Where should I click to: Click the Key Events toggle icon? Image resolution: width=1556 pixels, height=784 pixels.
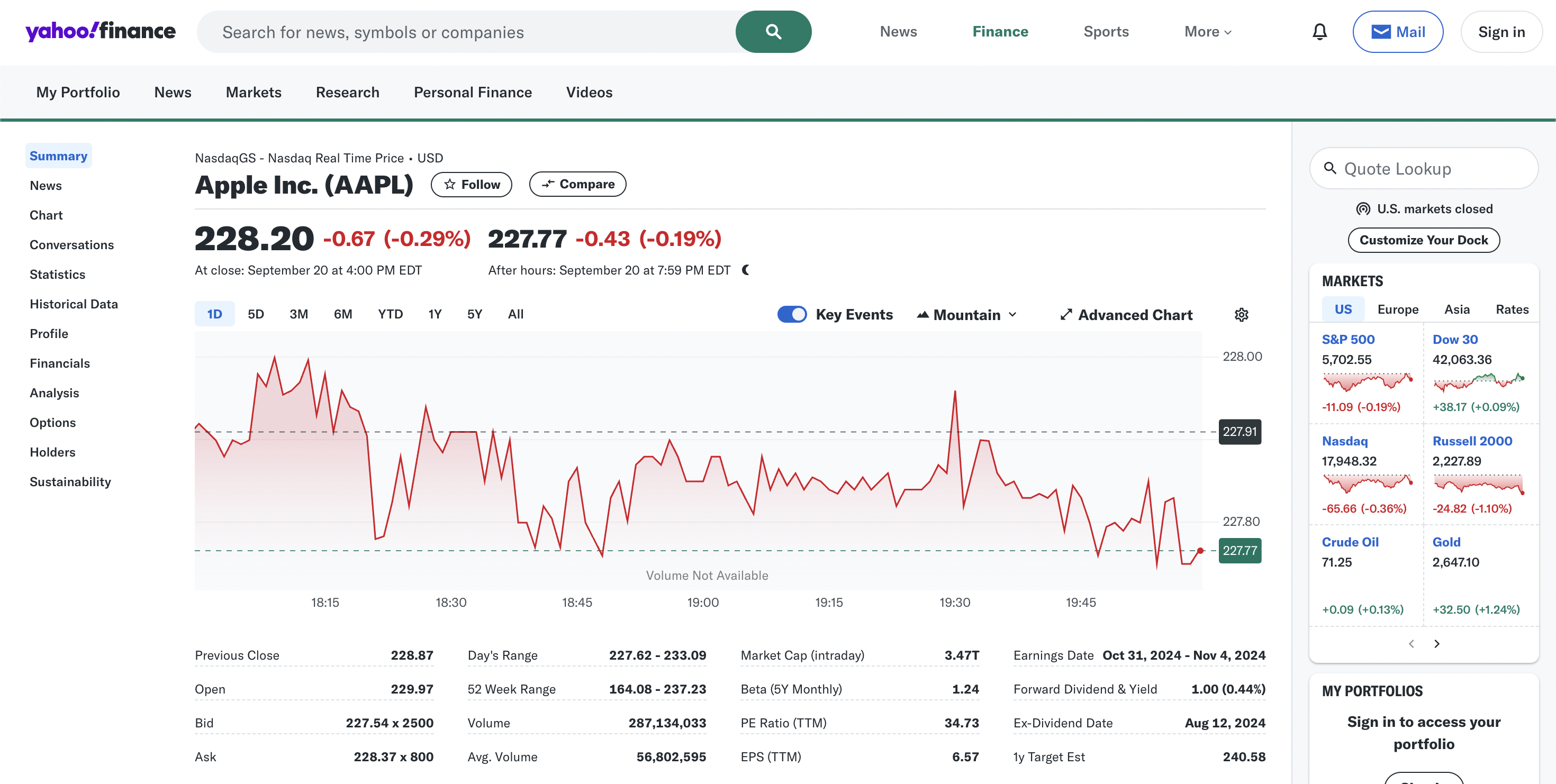[791, 314]
